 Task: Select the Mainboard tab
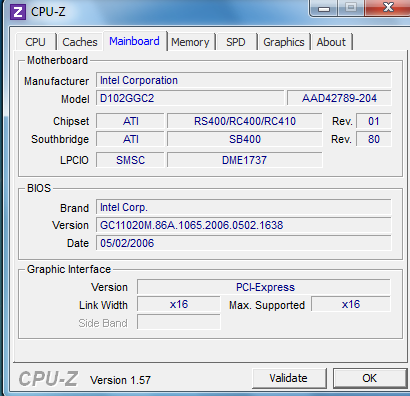coord(134,41)
